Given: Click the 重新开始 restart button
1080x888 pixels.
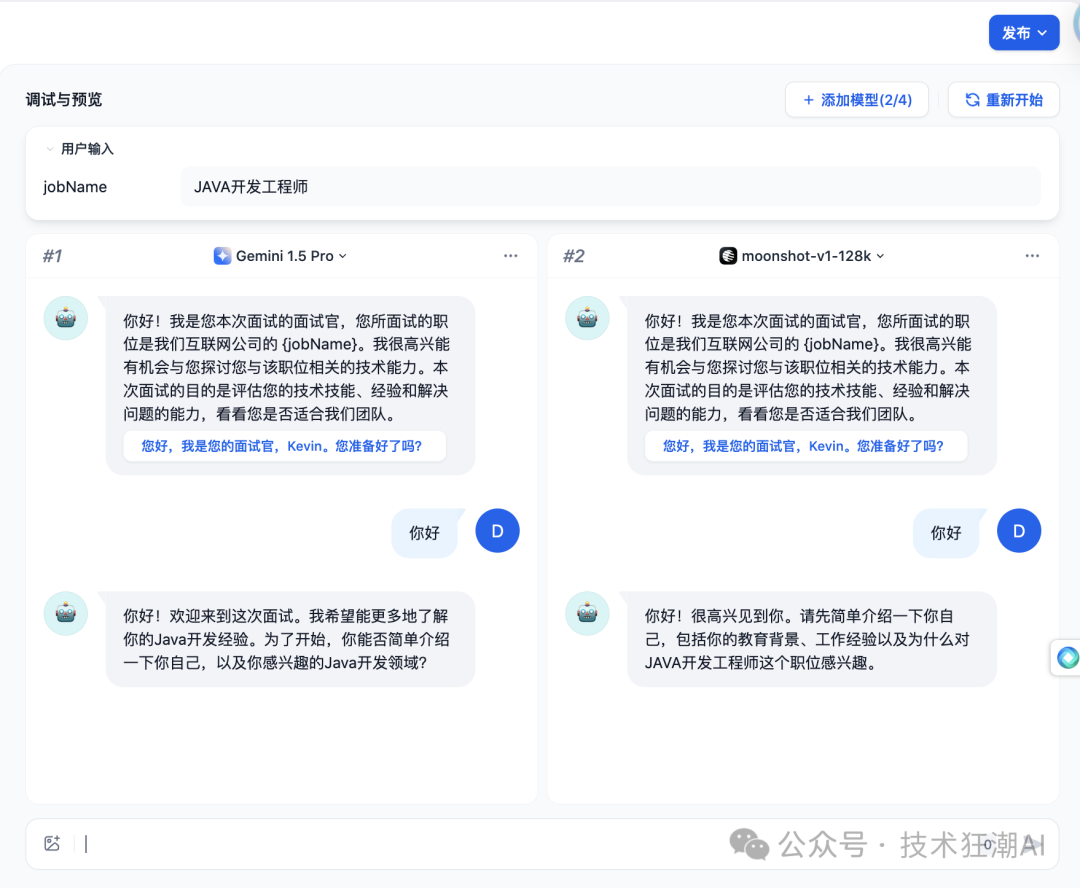Looking at the screenshot, I should pyautogui.click(x=1004, y=100).
